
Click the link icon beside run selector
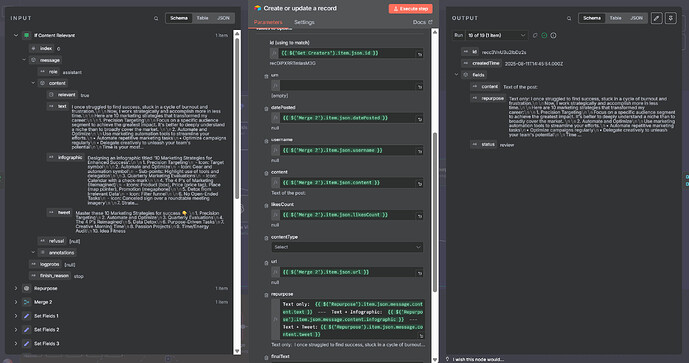[535, 35]
